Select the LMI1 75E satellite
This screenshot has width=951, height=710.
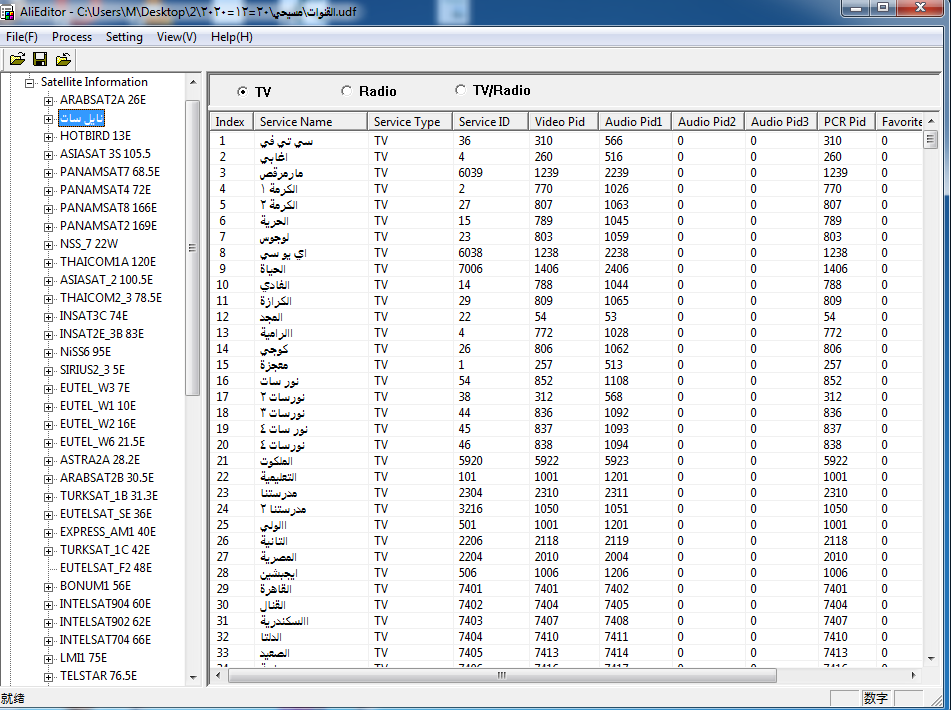tap(83, 658)
